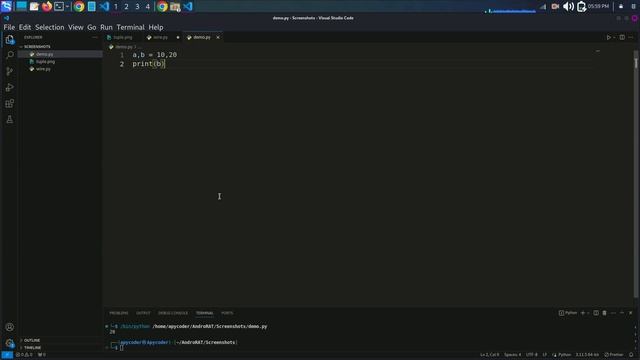Viewport: 640px width, 360px height.
Task: Open the View menu
Action: tap(76, 27)
